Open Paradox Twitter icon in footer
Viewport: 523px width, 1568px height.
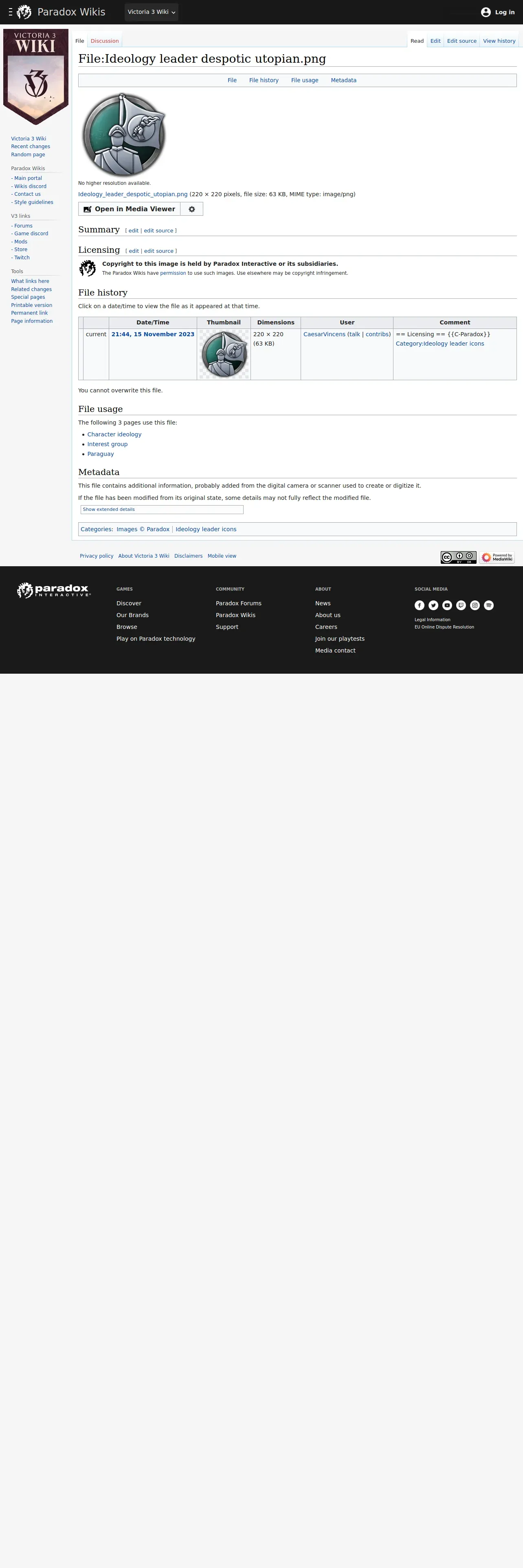[433, 605]
